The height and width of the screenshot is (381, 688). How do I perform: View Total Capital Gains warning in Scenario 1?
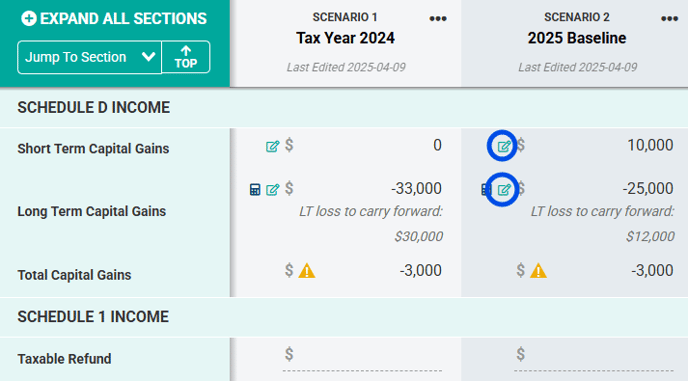coord(307,270)
